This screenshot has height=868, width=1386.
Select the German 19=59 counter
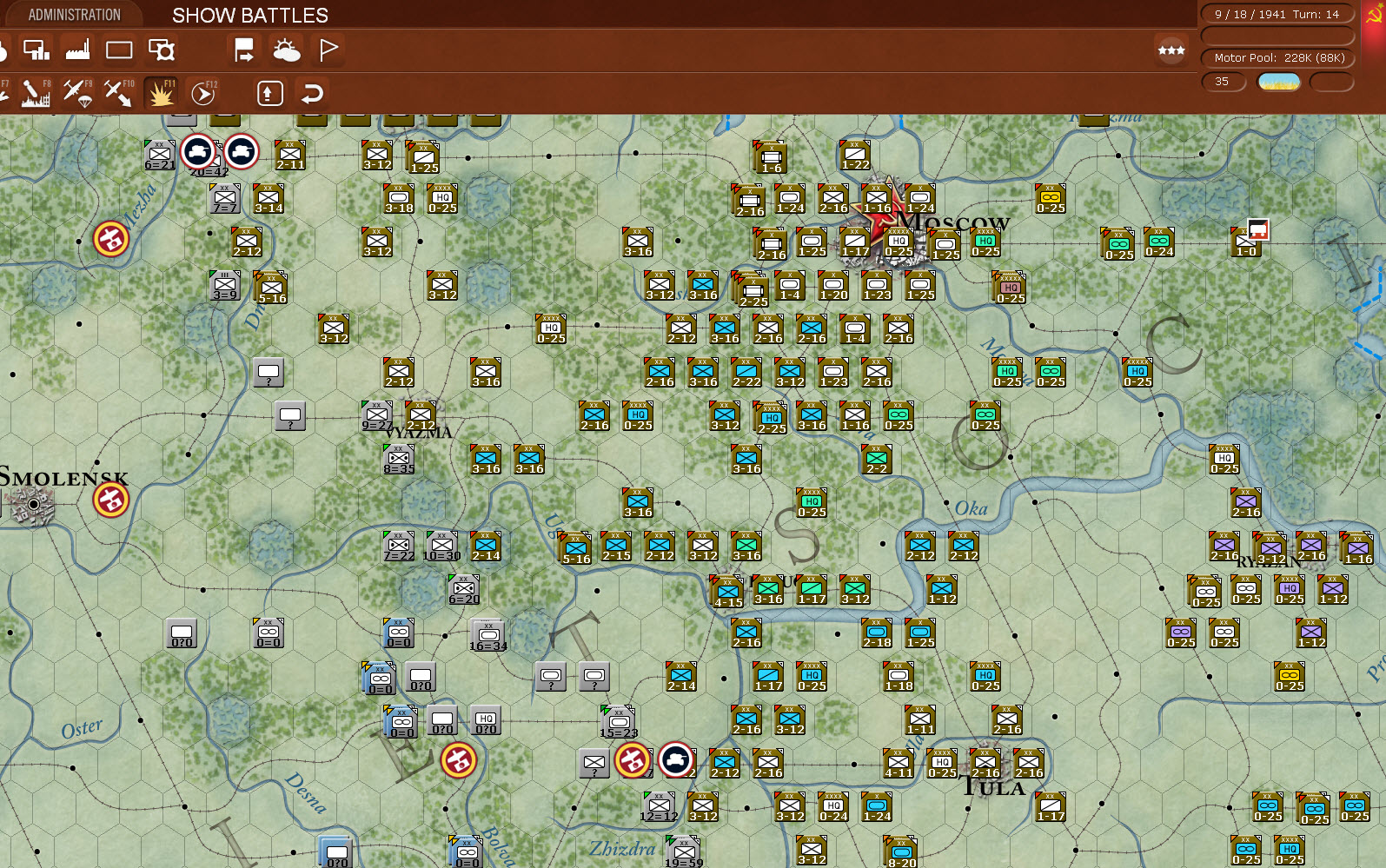pos(684,853)
